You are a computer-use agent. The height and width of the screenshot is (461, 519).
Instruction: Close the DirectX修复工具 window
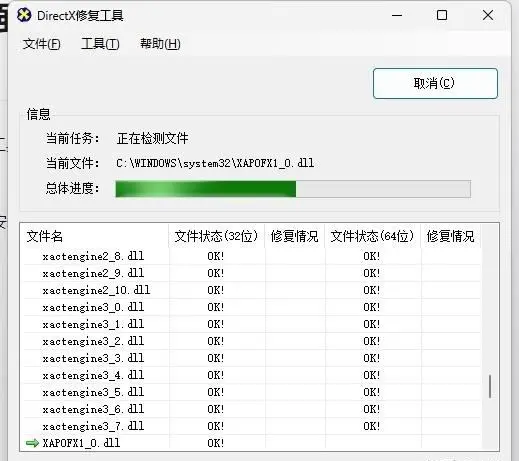(488, 15)
